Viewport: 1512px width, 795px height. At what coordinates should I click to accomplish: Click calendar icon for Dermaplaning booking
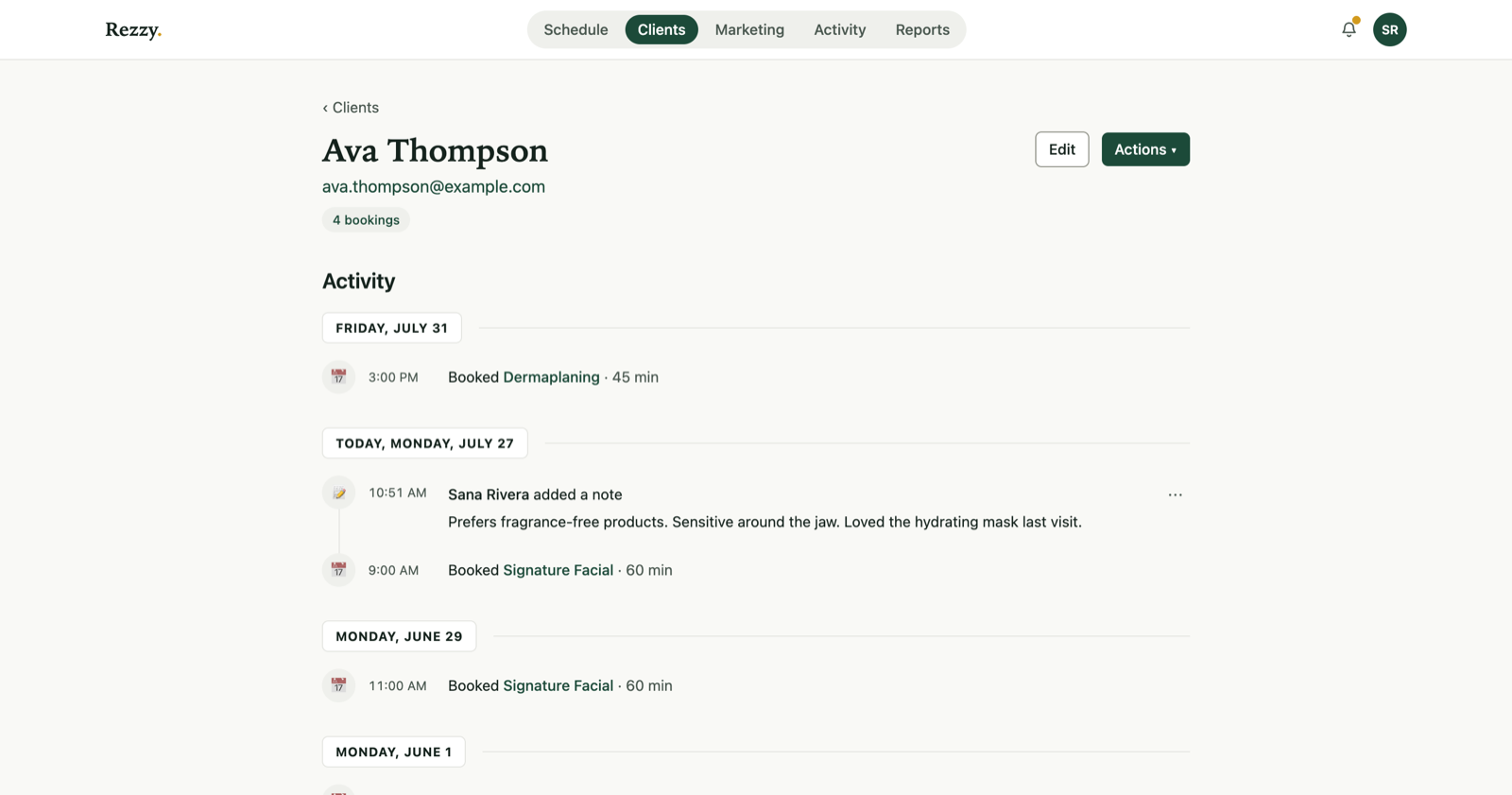point(338,377)
